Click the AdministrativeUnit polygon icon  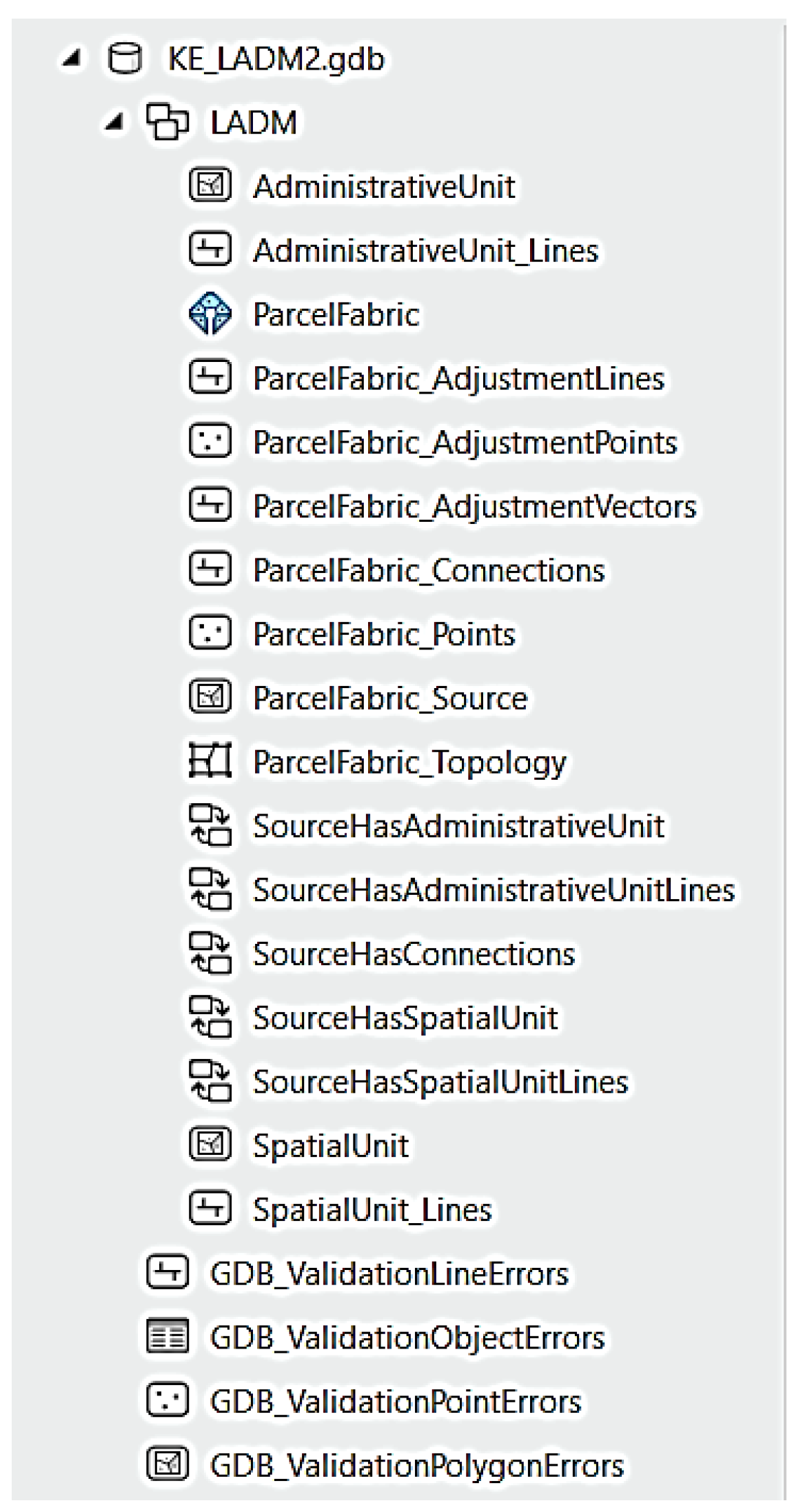click(210, 186)
